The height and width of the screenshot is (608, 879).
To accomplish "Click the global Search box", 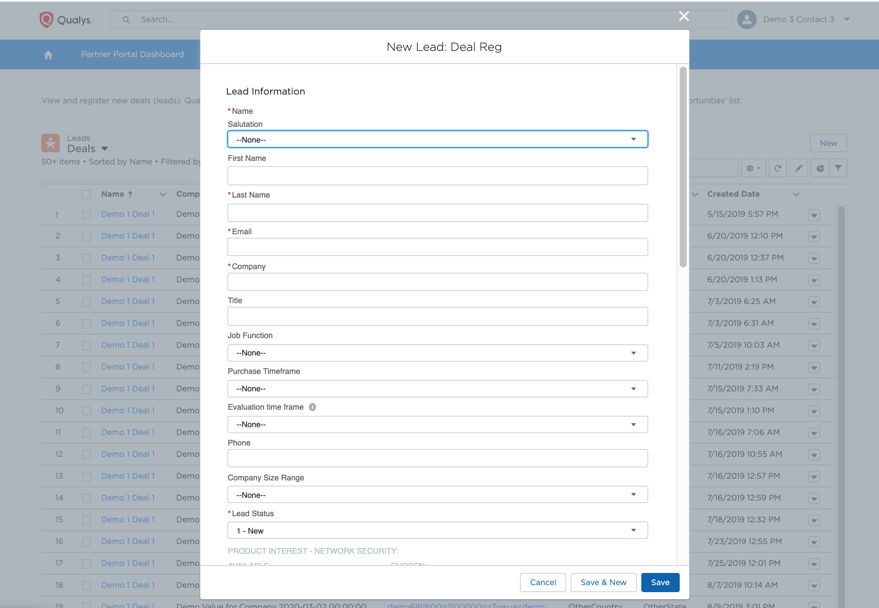I will (x=420, y=20).
